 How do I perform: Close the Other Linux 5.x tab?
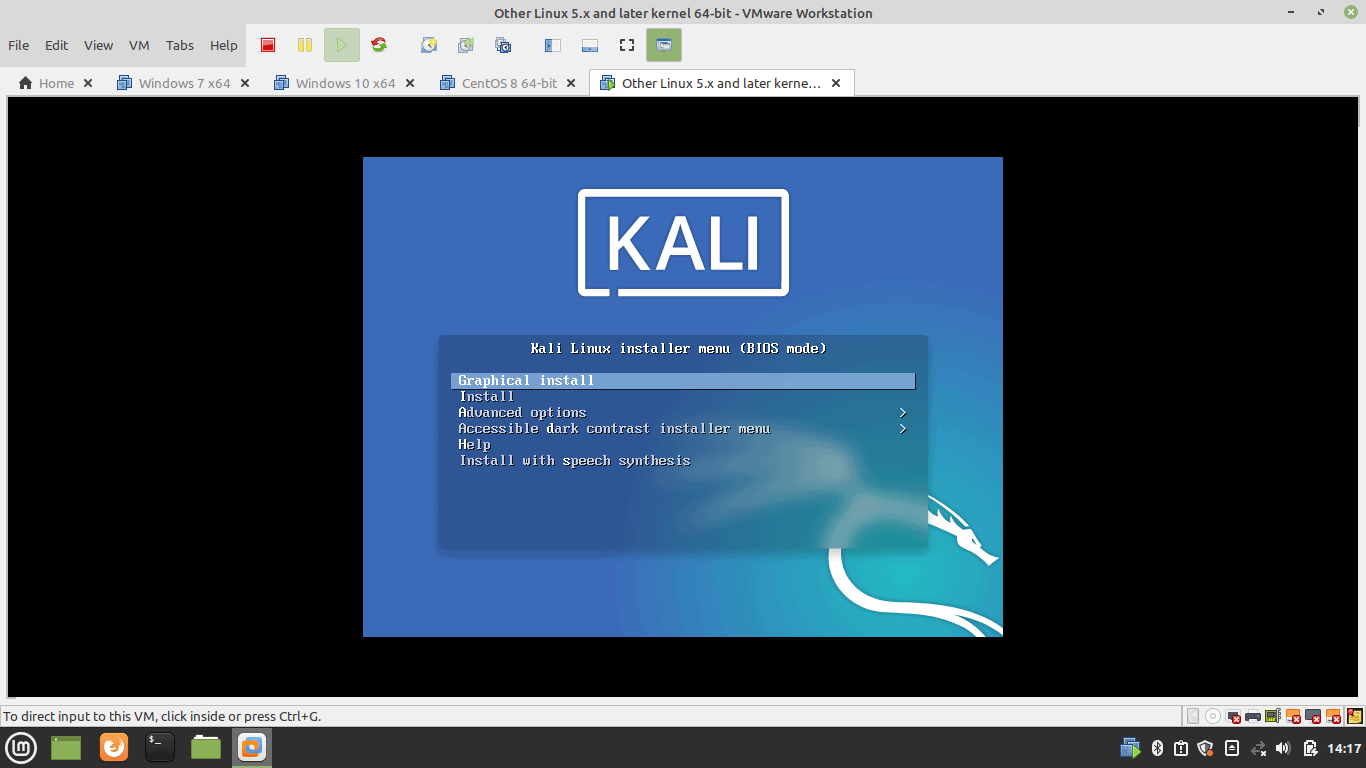837,83
